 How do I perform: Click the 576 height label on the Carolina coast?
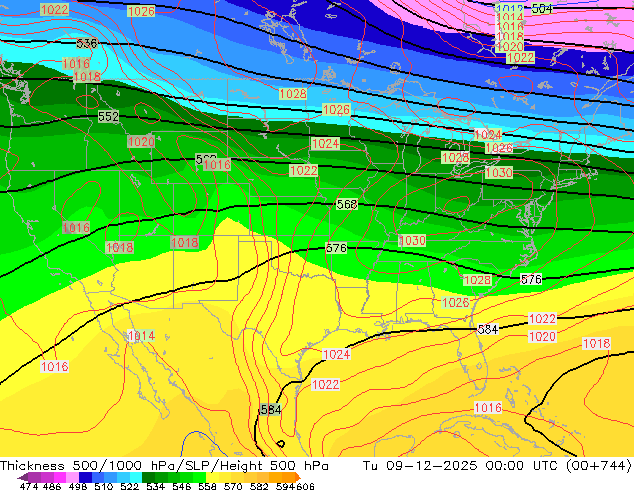coord(531,279)
